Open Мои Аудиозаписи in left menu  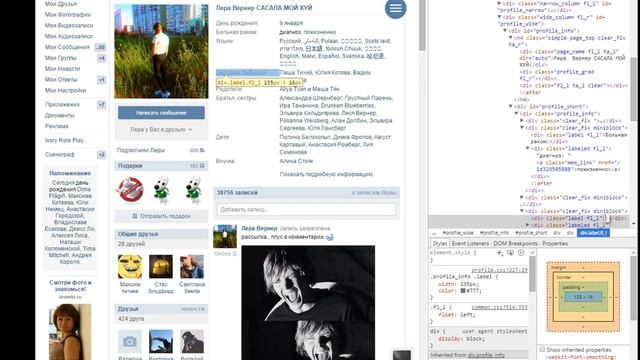(x=69, y=36)
